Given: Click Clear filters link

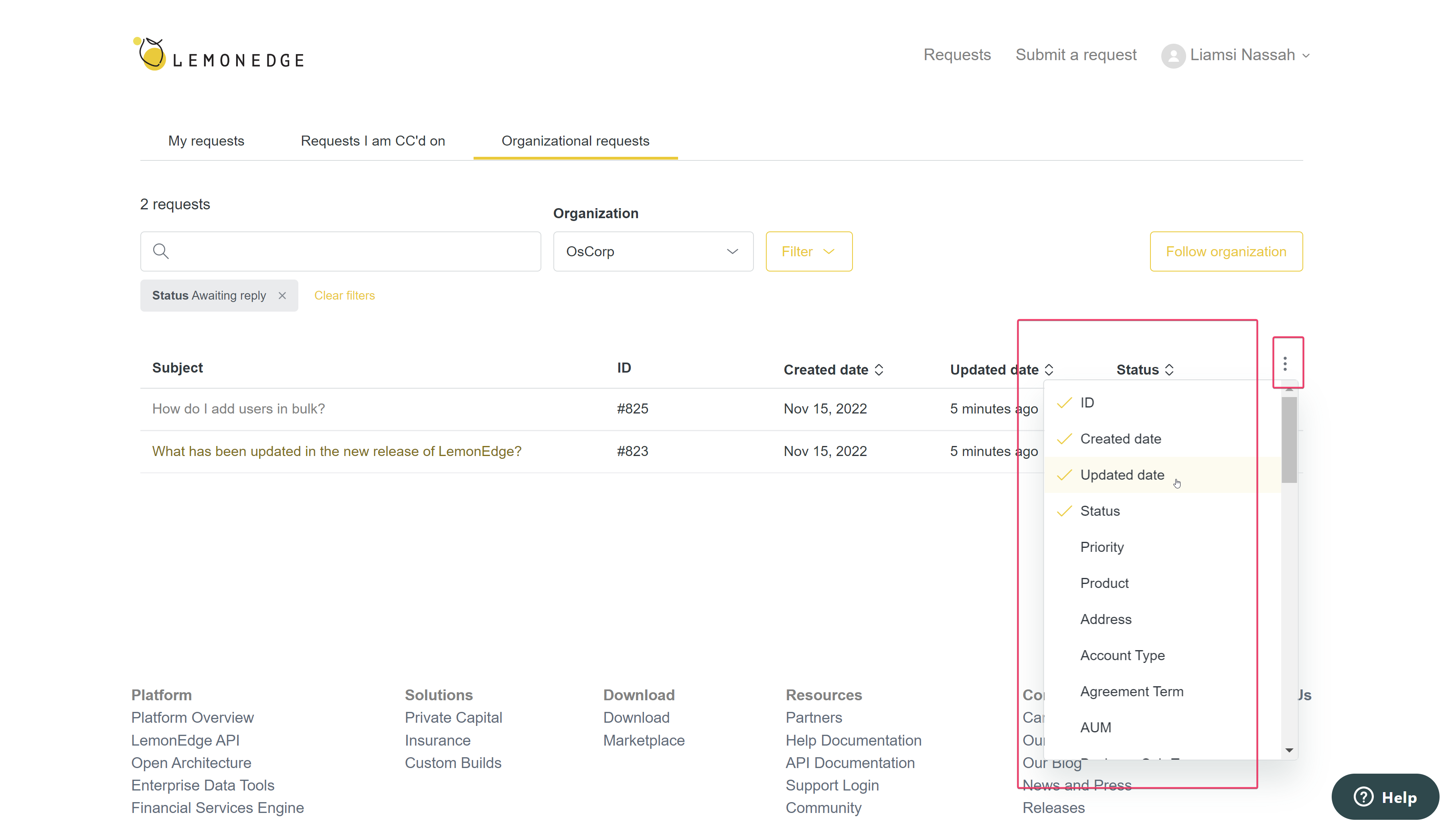Looking at the screenshot, I should pos(344,296).
